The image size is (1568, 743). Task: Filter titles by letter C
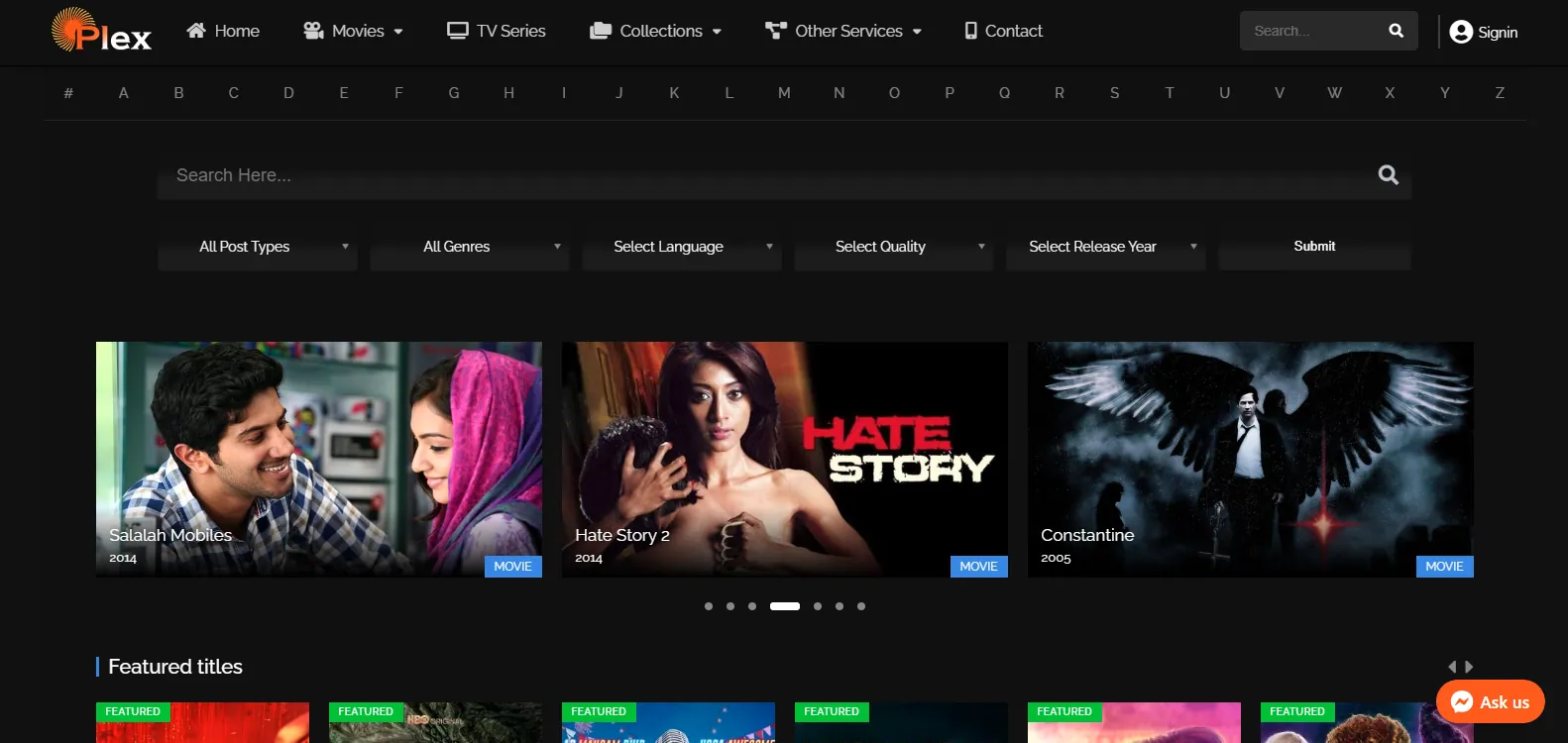(x=234, y=93)
